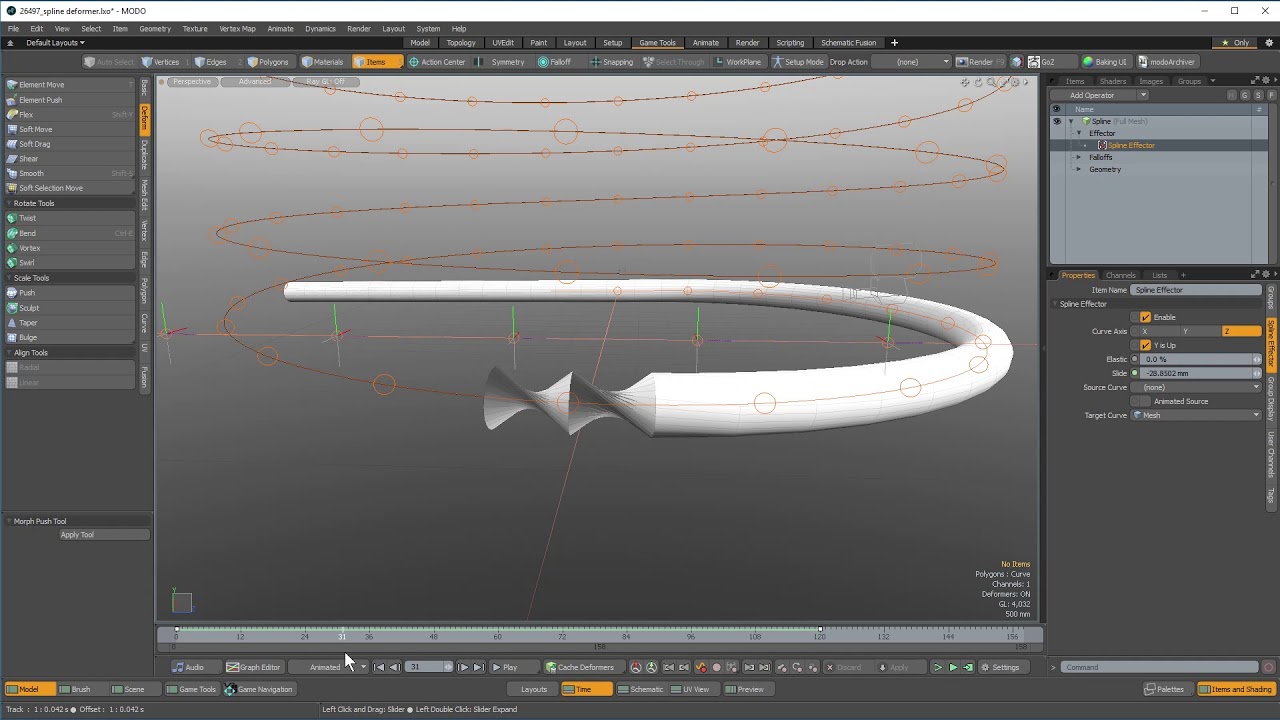The image size is (1280, 720).
Task: Launch the modoArchiver tool
Action: tap(1166, 62)
